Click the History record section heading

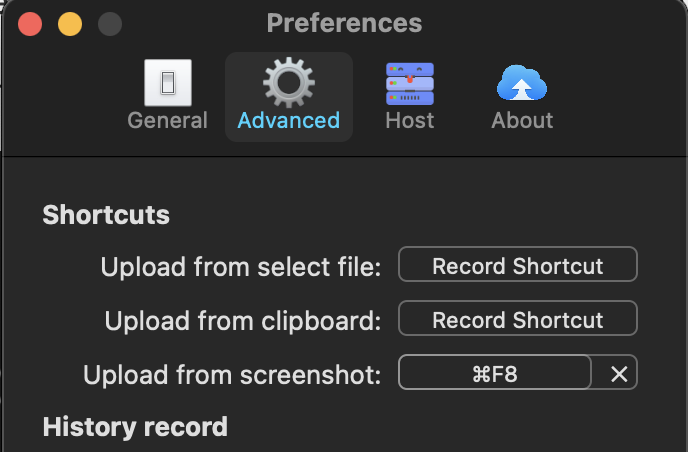click(x=135, y=428)
